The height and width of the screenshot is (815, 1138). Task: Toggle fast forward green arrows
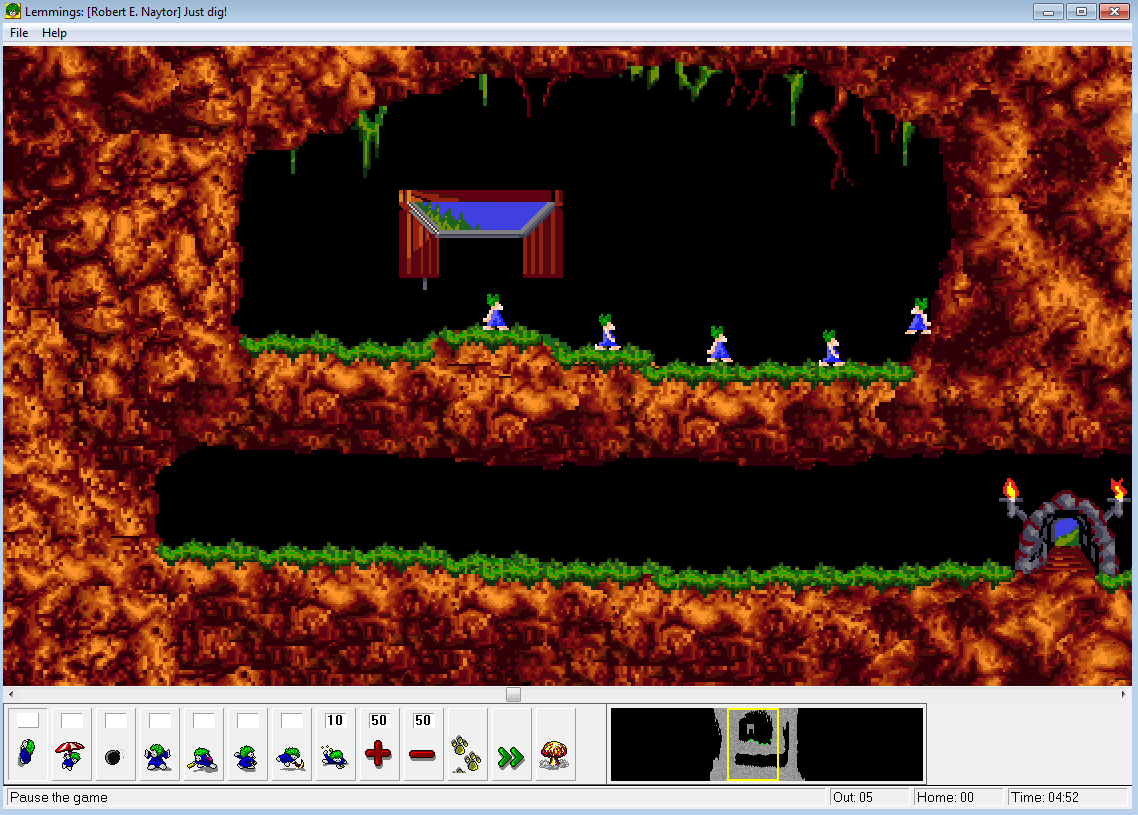point(511,745)
